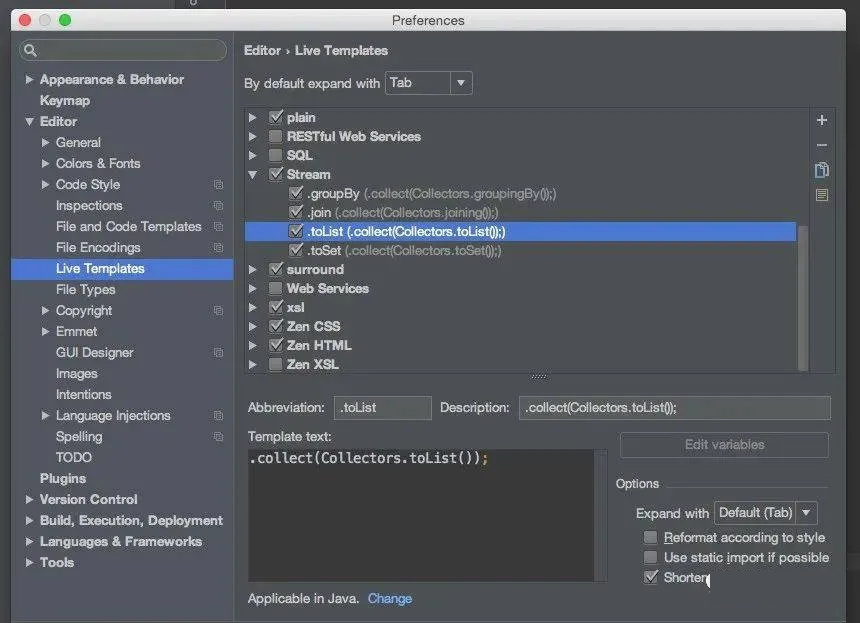
Task: Enable the RESTful Web Services group checkbox
Action: (x=276, y=136)
